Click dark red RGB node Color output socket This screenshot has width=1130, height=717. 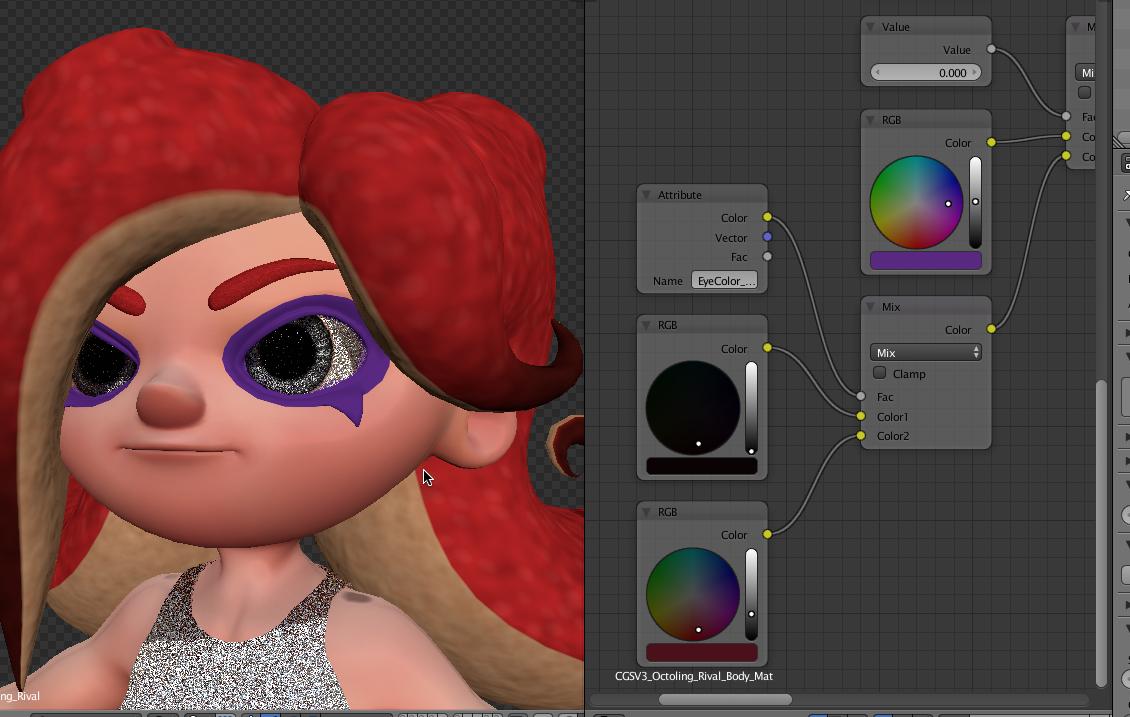pyautogui.click(x=768, y=534)
